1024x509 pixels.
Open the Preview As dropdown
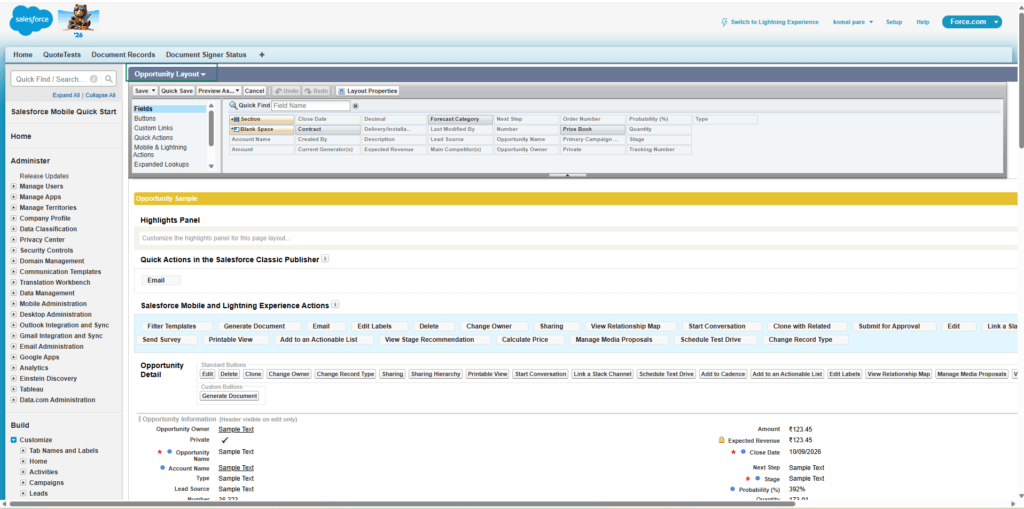pyautogui.click(x=219, y=91)
